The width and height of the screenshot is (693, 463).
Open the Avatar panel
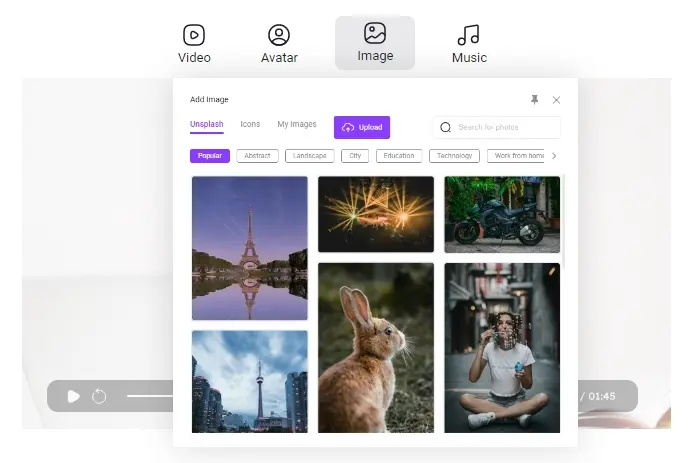click(x=279, y=44)
